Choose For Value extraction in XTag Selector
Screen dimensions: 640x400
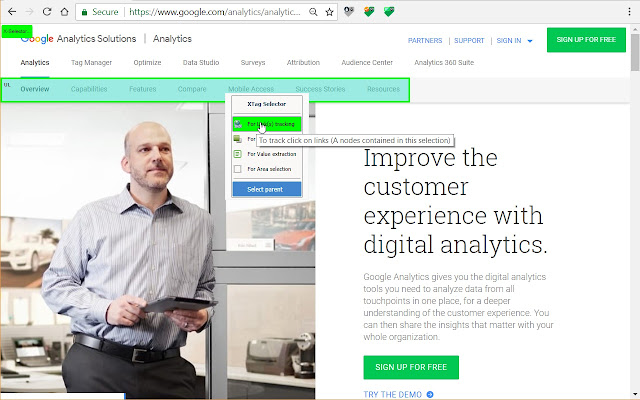[x=267, y=154]
